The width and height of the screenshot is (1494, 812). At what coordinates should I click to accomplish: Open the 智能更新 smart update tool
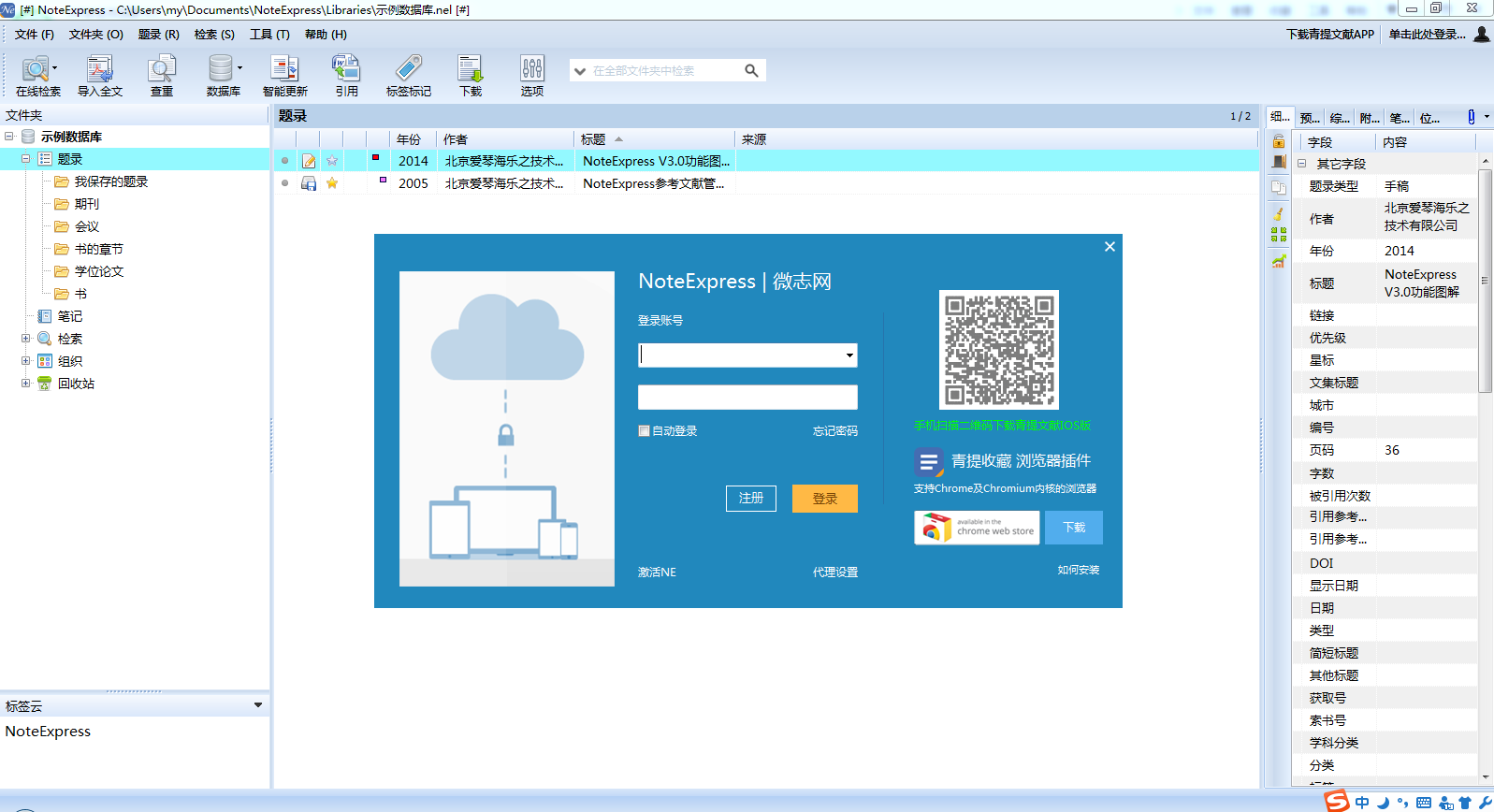(284, 75)
